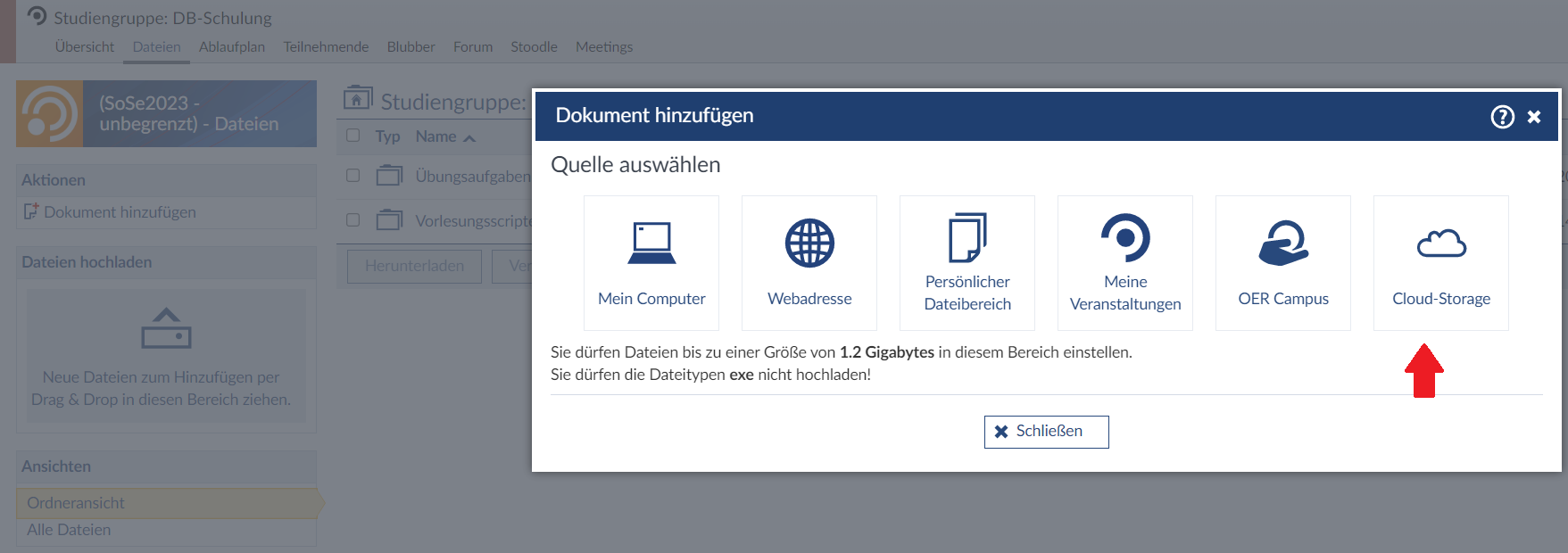Toggle the select-all checkbox in table header
The image size is (1568, 553).
pos(353,136)
